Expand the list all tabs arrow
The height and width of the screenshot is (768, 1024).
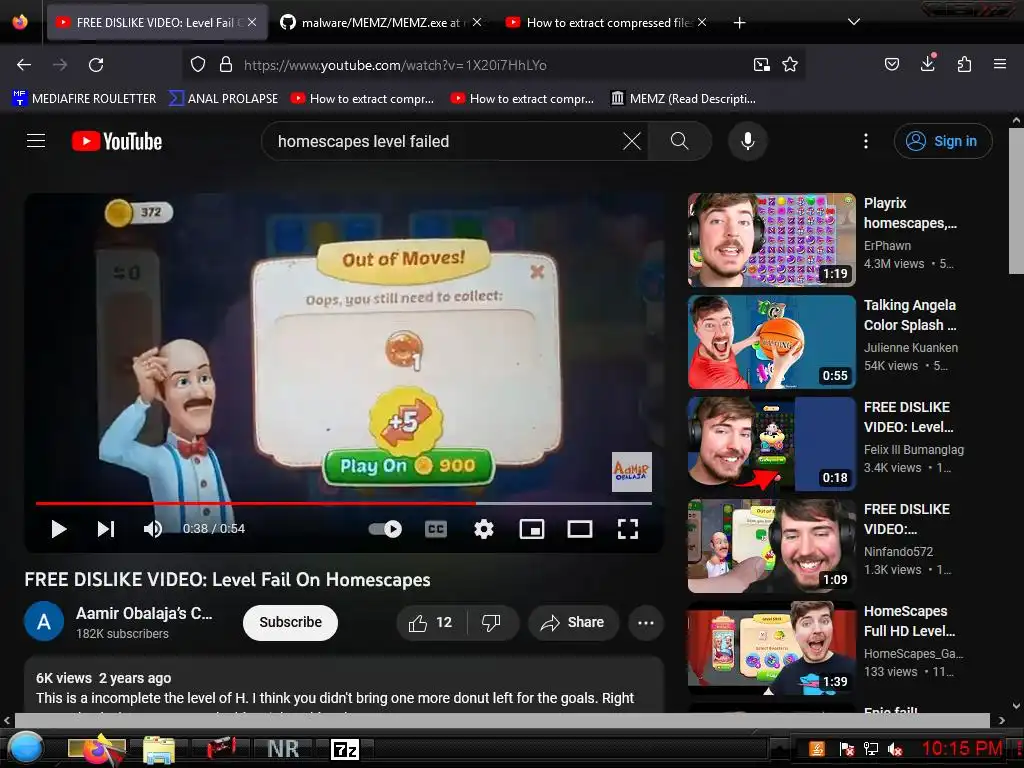coord(853,22)
